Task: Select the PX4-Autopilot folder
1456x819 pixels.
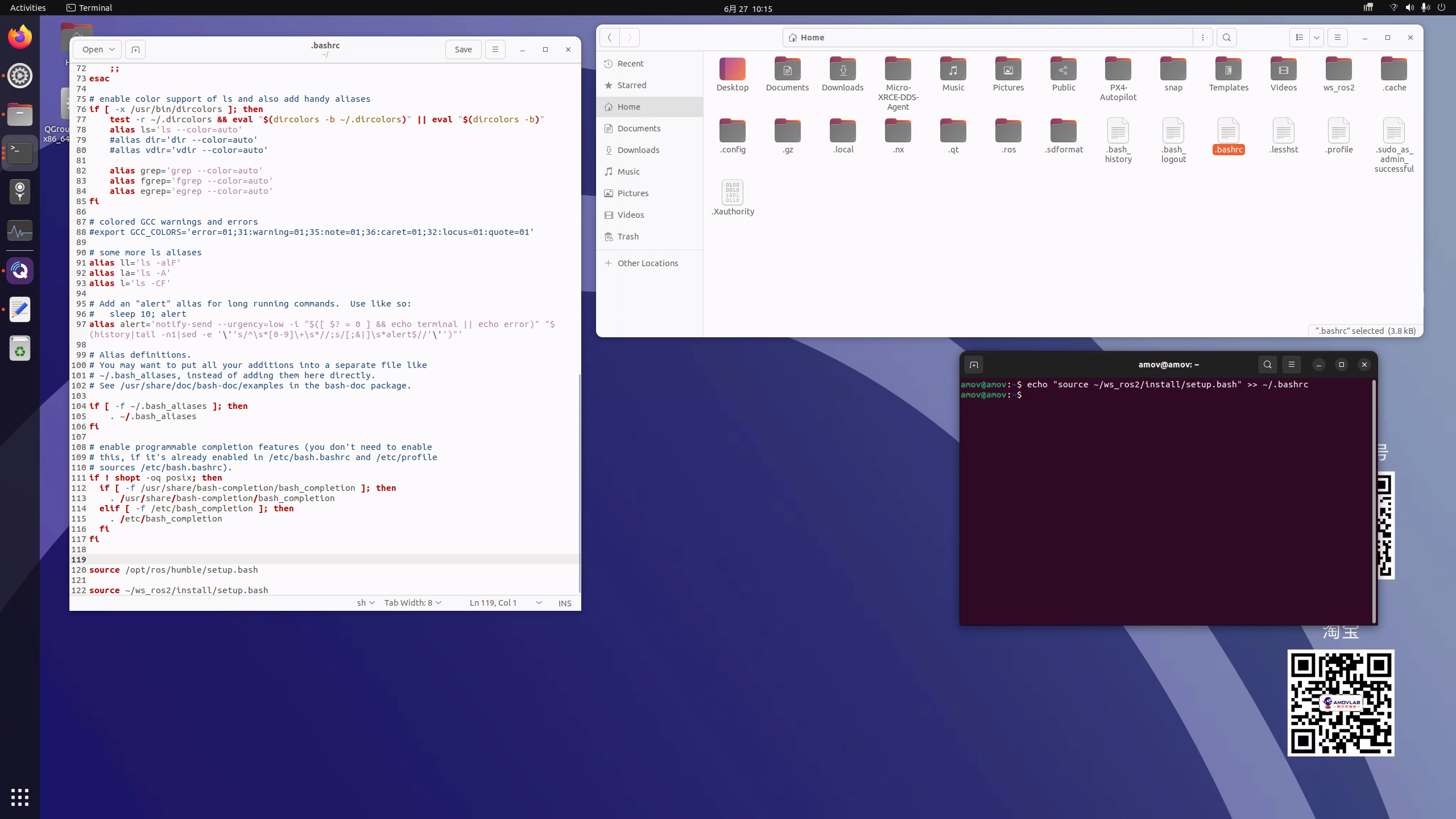Action: tap(1118, 78)
